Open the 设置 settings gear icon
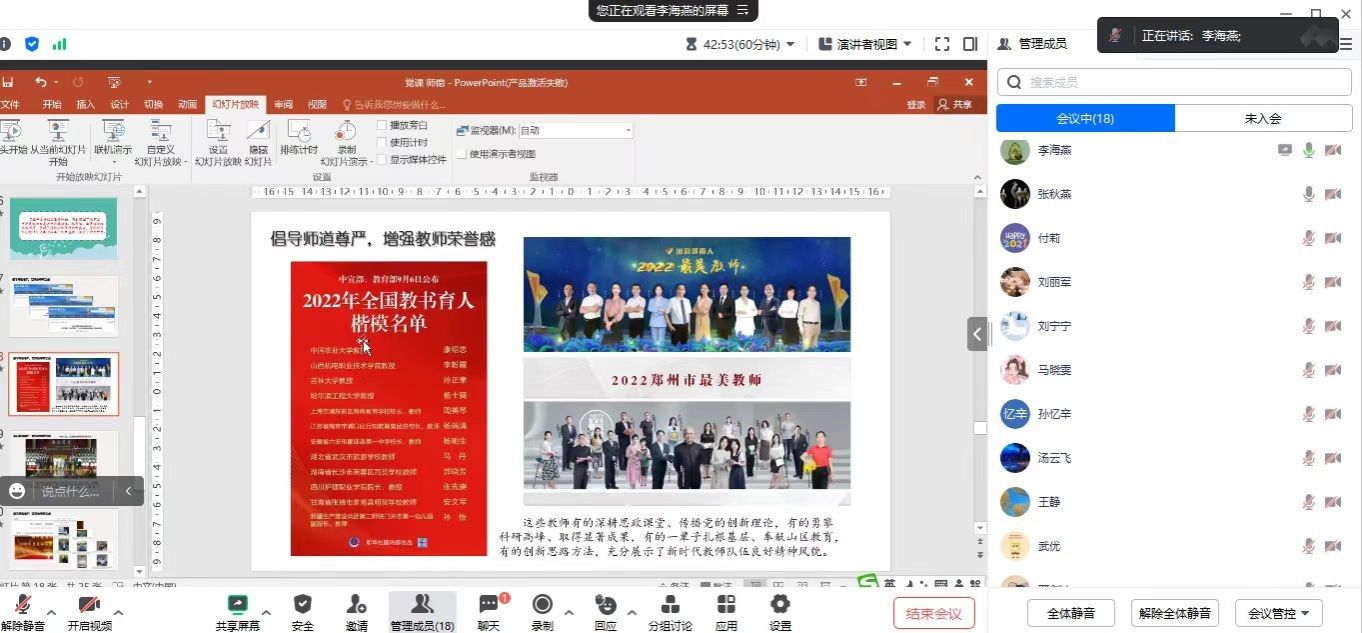Screen dimensions: 1362x633 click(x=780, y=603)
